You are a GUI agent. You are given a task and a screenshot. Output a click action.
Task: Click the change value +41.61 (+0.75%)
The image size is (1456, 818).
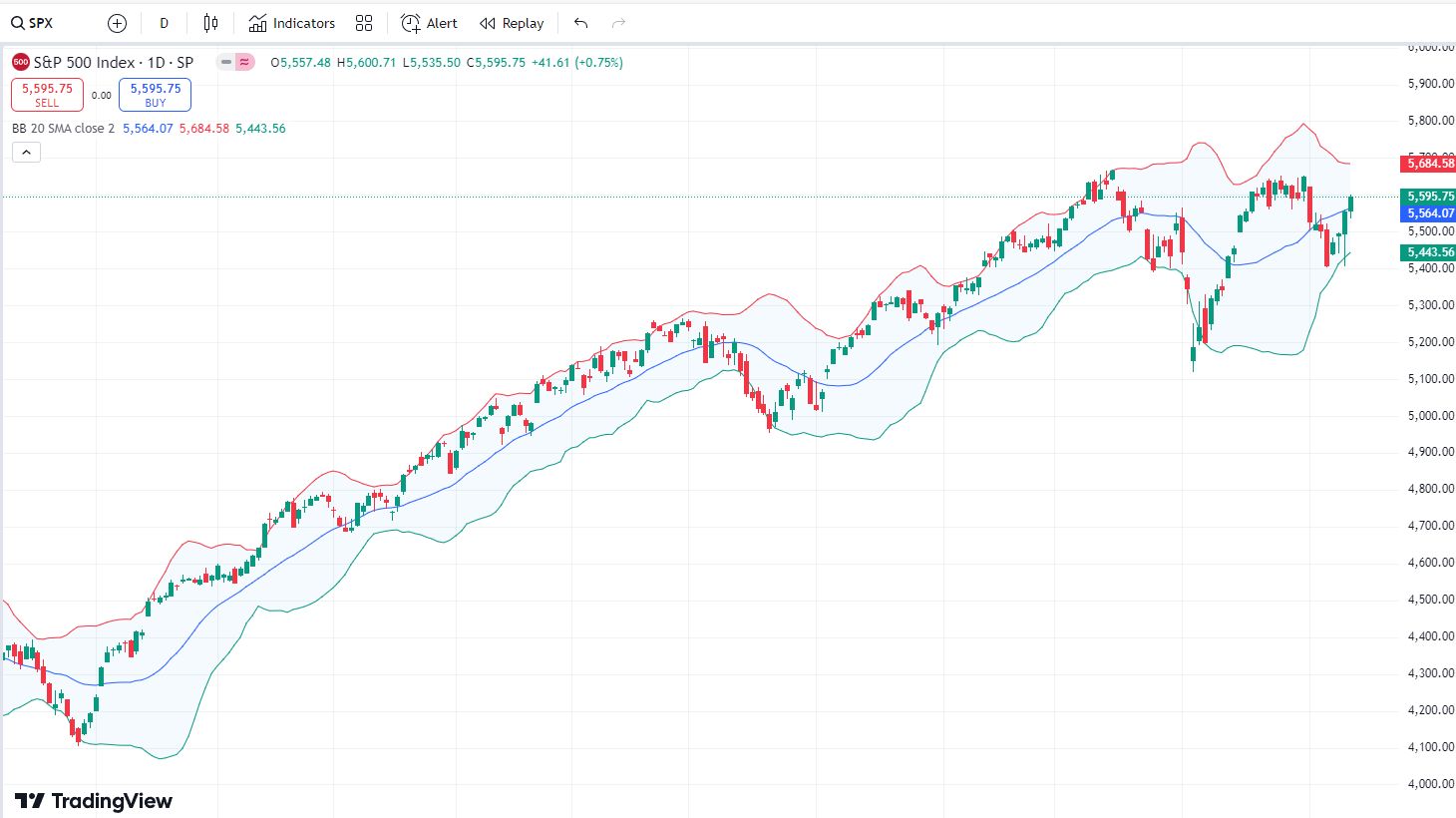click(577, 62)
